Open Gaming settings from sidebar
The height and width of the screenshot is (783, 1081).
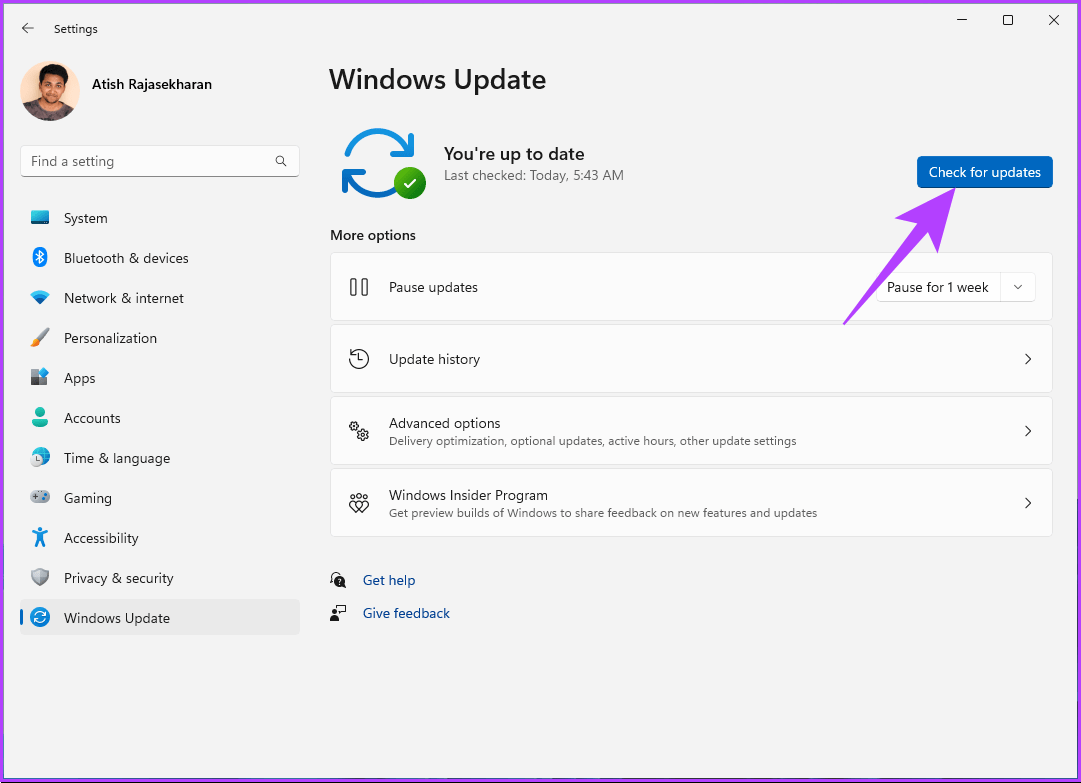click(x=89, y=498)
